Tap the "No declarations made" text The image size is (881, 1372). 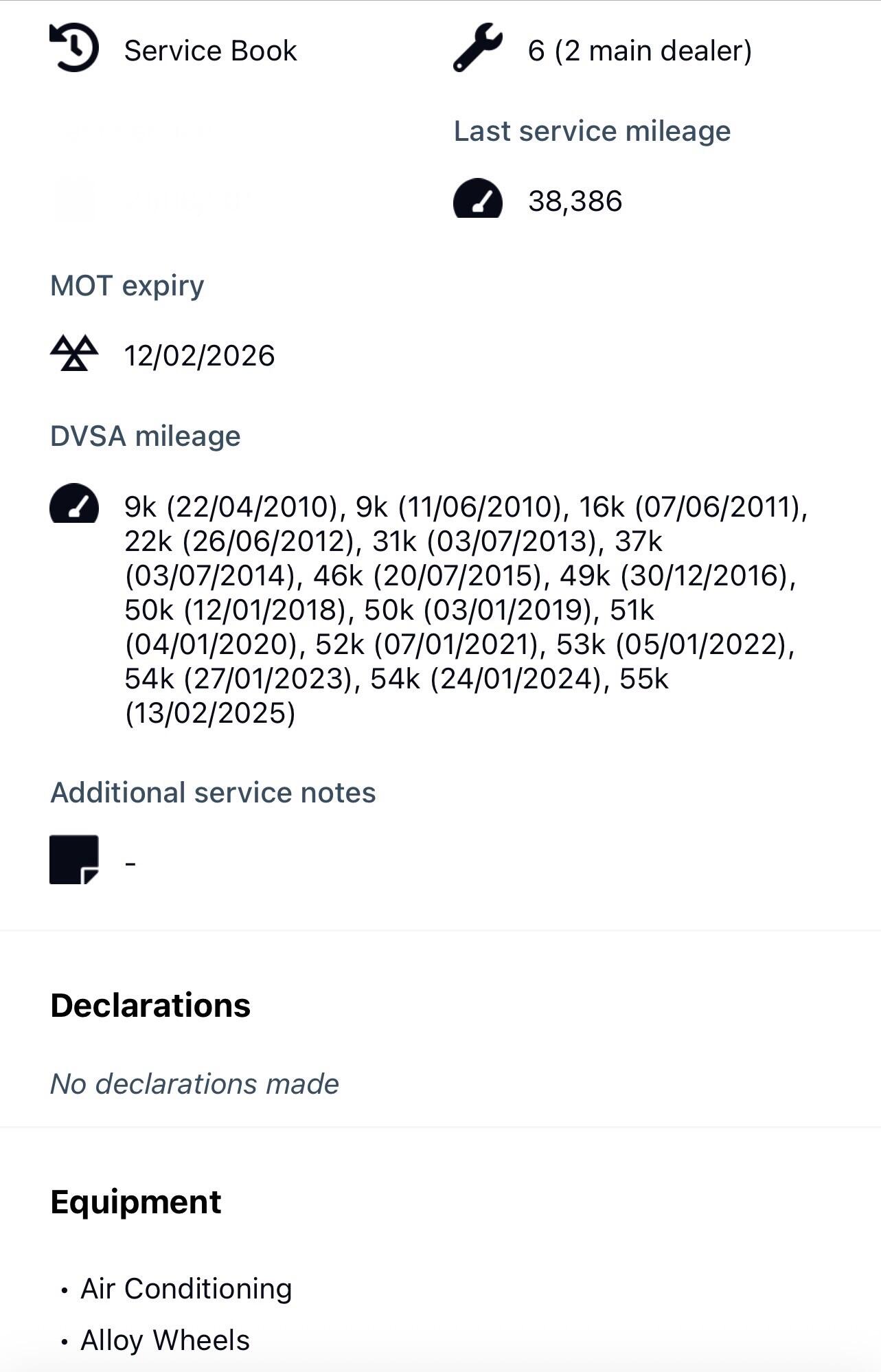click(x=194, y=1084)
